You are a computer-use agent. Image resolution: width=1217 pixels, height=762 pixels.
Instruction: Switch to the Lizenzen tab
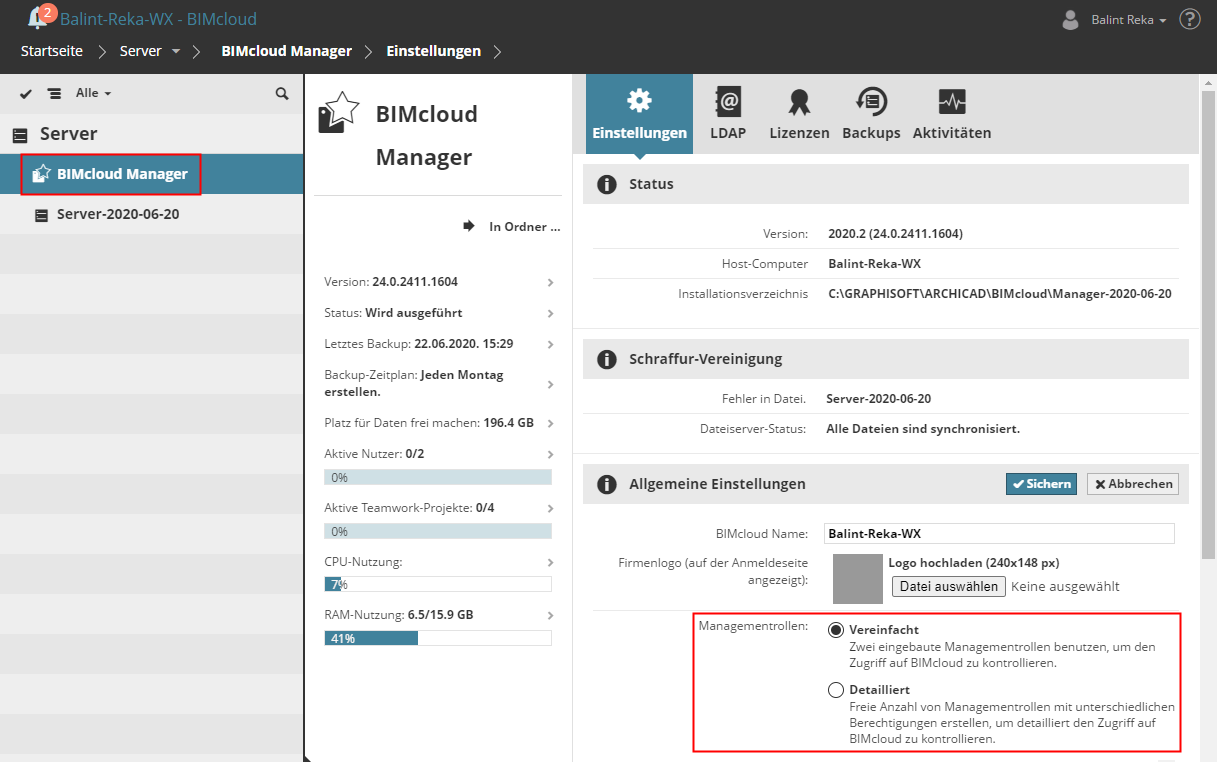pyautogui.click(x=799, y=114)
